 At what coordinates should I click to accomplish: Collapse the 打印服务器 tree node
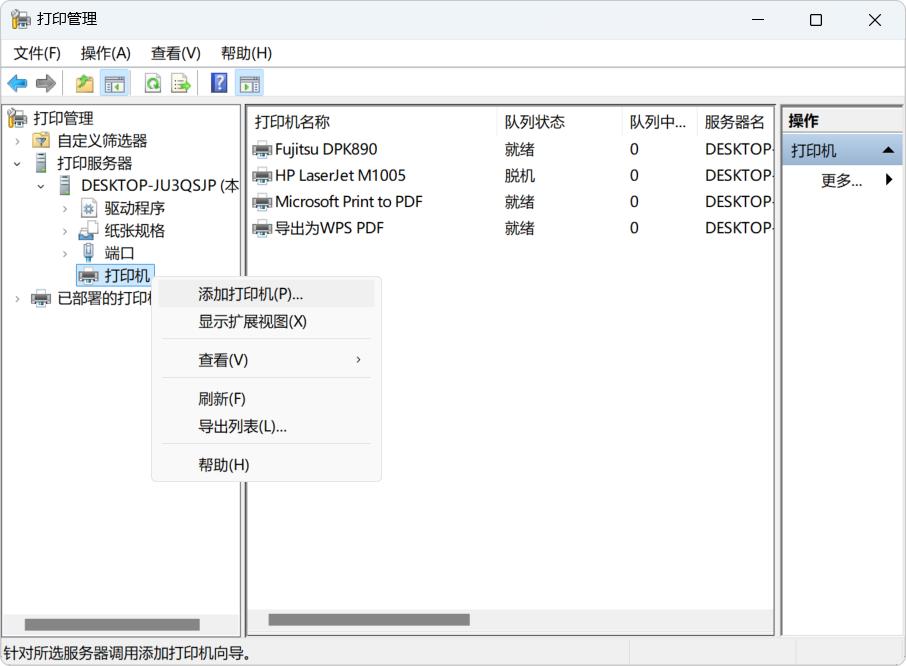coord(17,163)
